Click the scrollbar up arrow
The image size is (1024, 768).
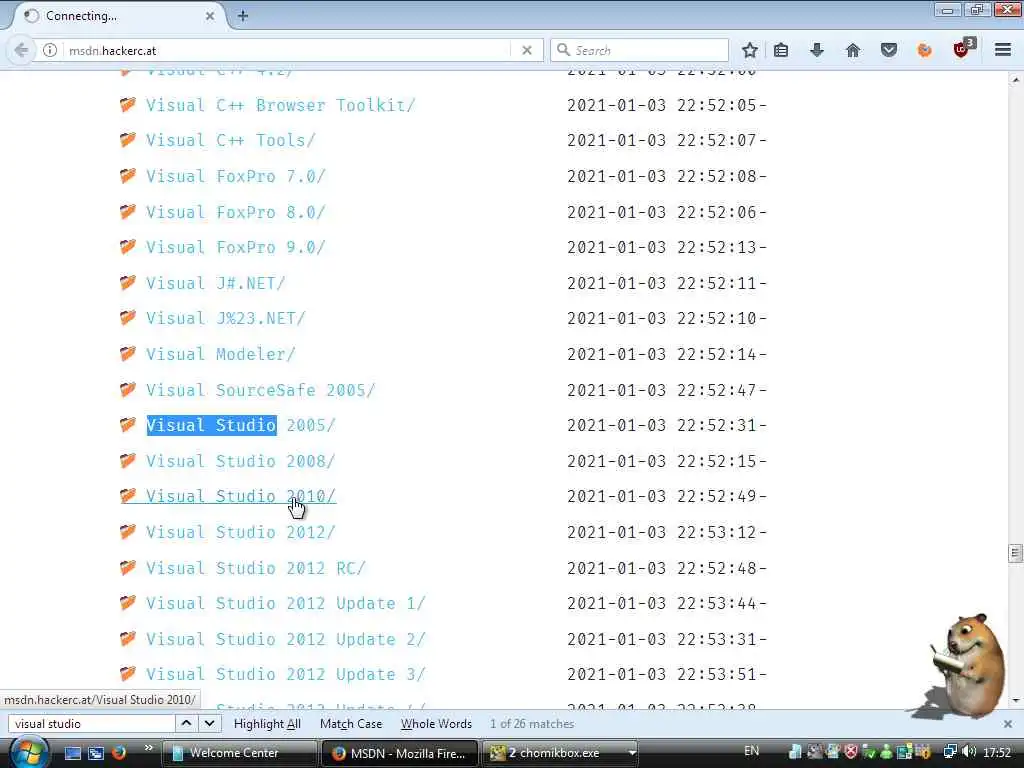pyautogui.click(x=1015, y=80)
